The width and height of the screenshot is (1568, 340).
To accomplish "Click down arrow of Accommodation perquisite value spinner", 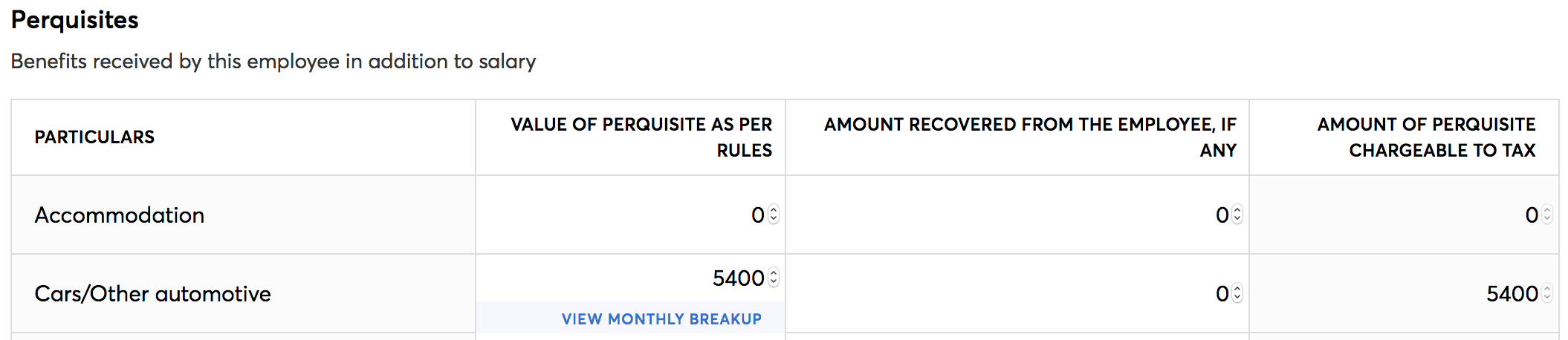I will [x=774, y=219].
